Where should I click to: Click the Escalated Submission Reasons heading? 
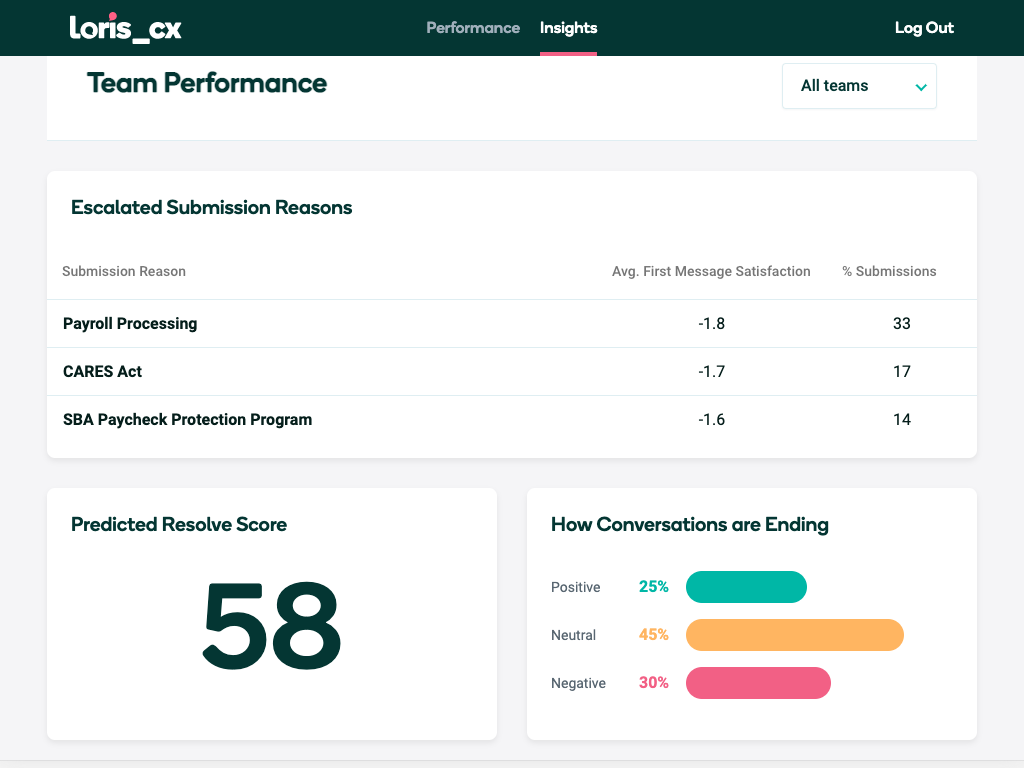point(212,208)
